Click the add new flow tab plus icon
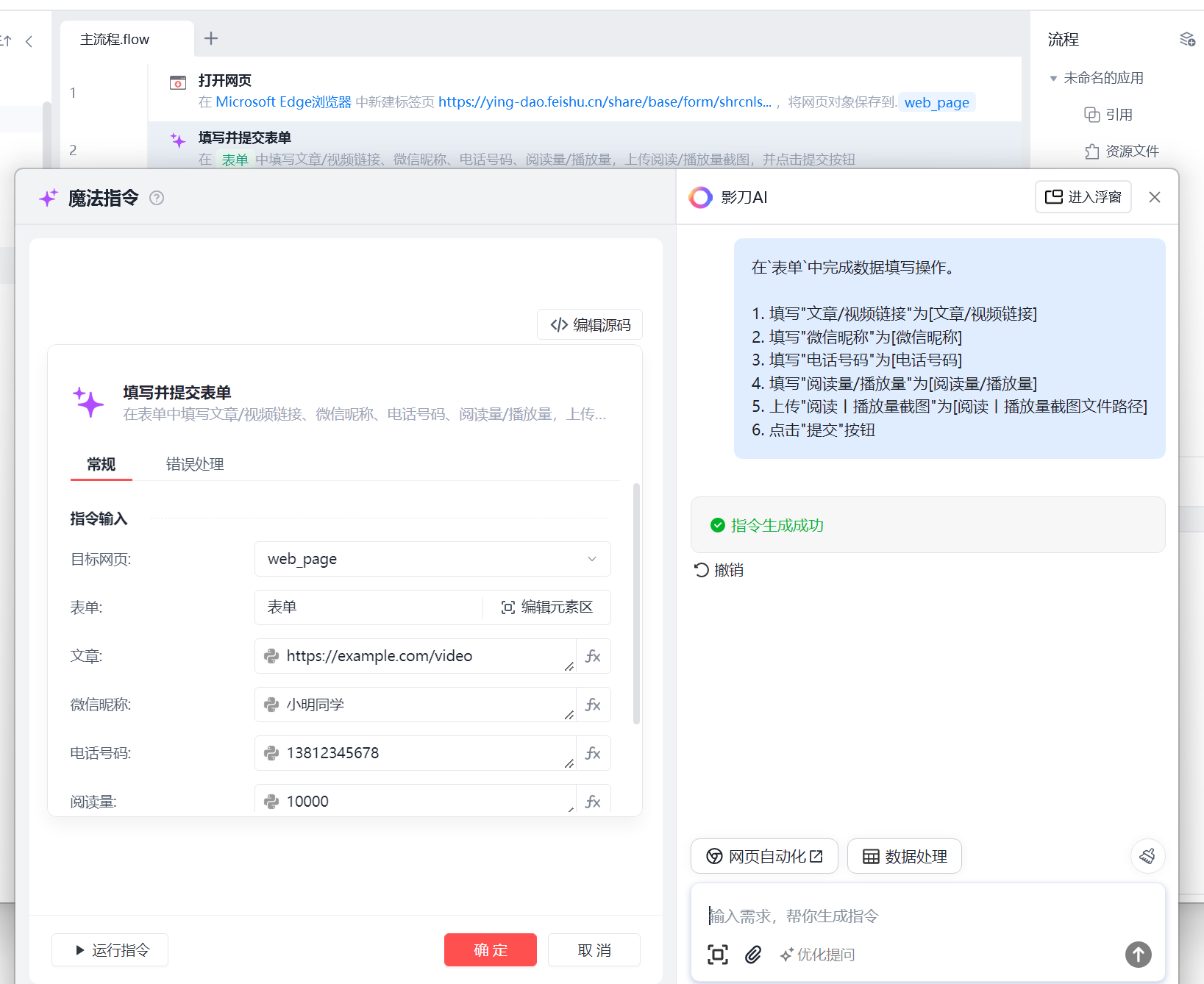 point(211,38)
